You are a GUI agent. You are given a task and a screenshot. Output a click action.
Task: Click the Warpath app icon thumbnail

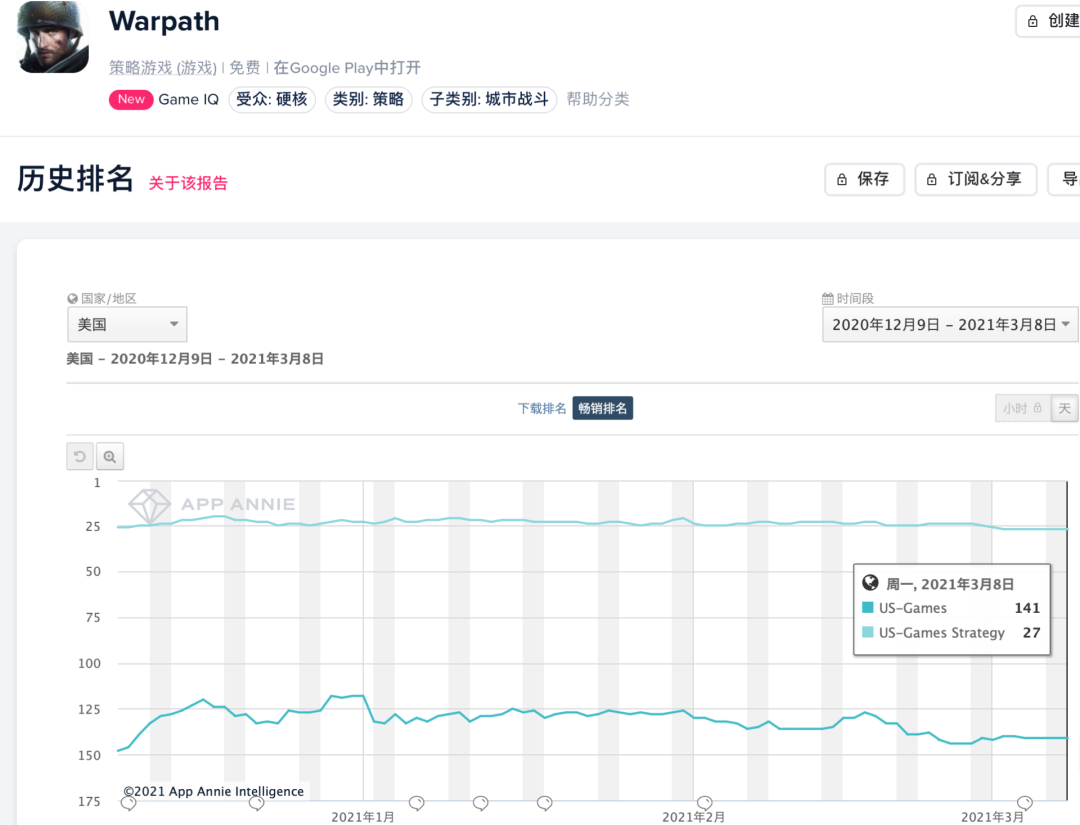[x=53, y=36]
